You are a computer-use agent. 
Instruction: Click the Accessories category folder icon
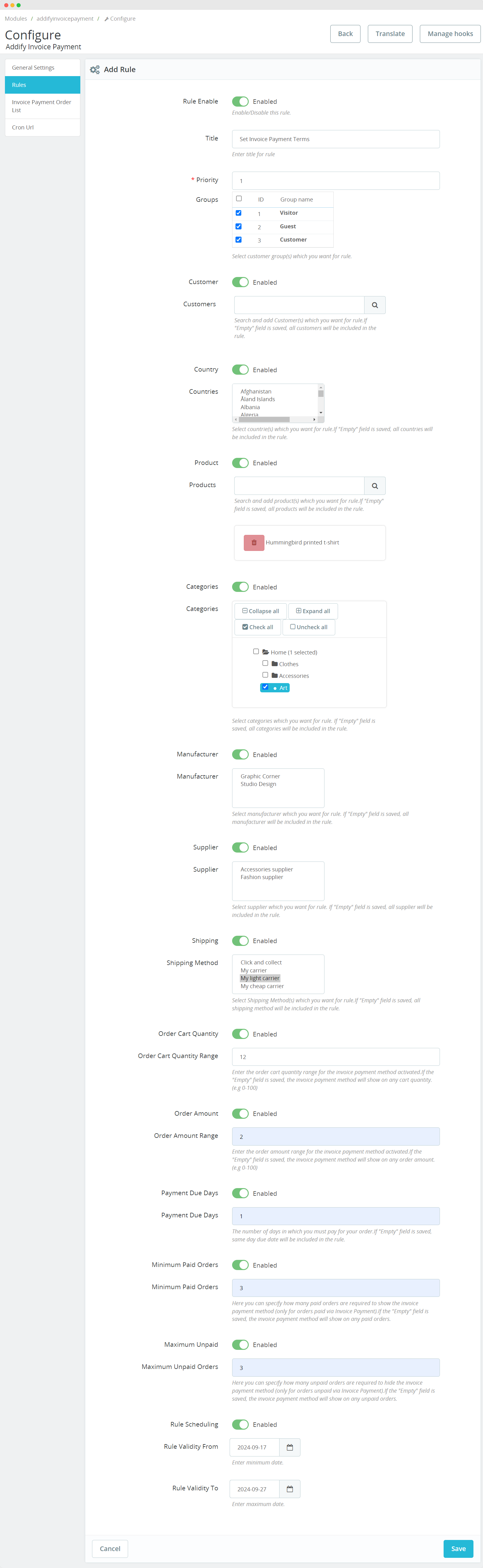click(275, 676)
